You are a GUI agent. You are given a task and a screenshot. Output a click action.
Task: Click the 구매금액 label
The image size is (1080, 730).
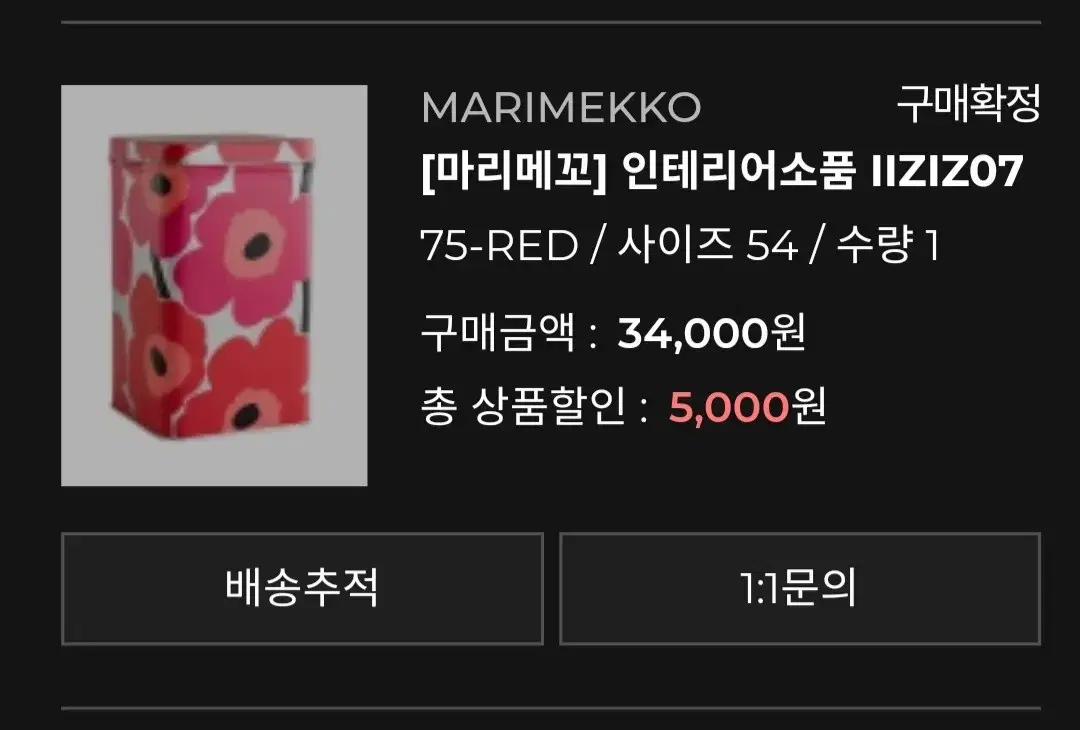[497, 333]
